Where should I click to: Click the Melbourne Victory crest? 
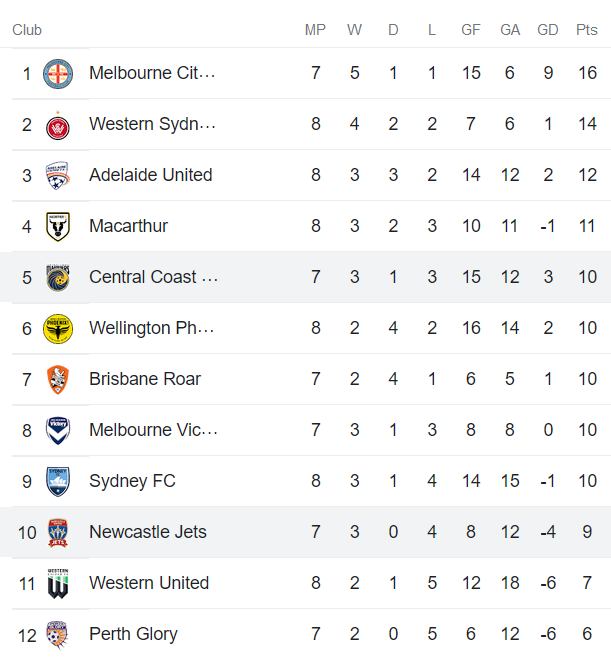click(x=58, y=430)
